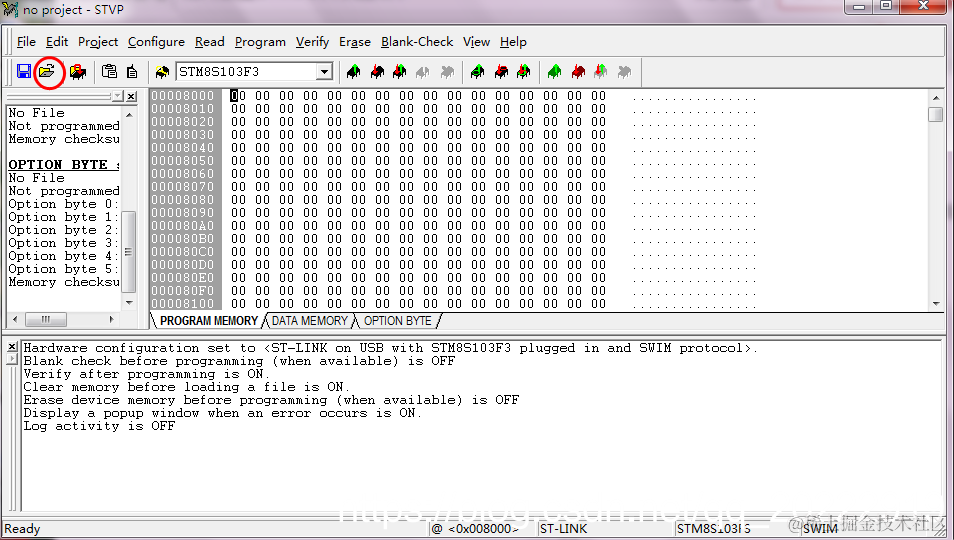Open the Erase menu
Image resolution: width=954 pixels, height=540 pixels.
[355, 42]
